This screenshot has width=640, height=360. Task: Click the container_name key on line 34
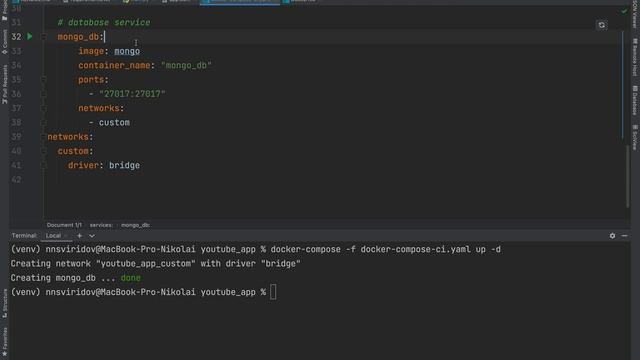(x=114, y=65)
